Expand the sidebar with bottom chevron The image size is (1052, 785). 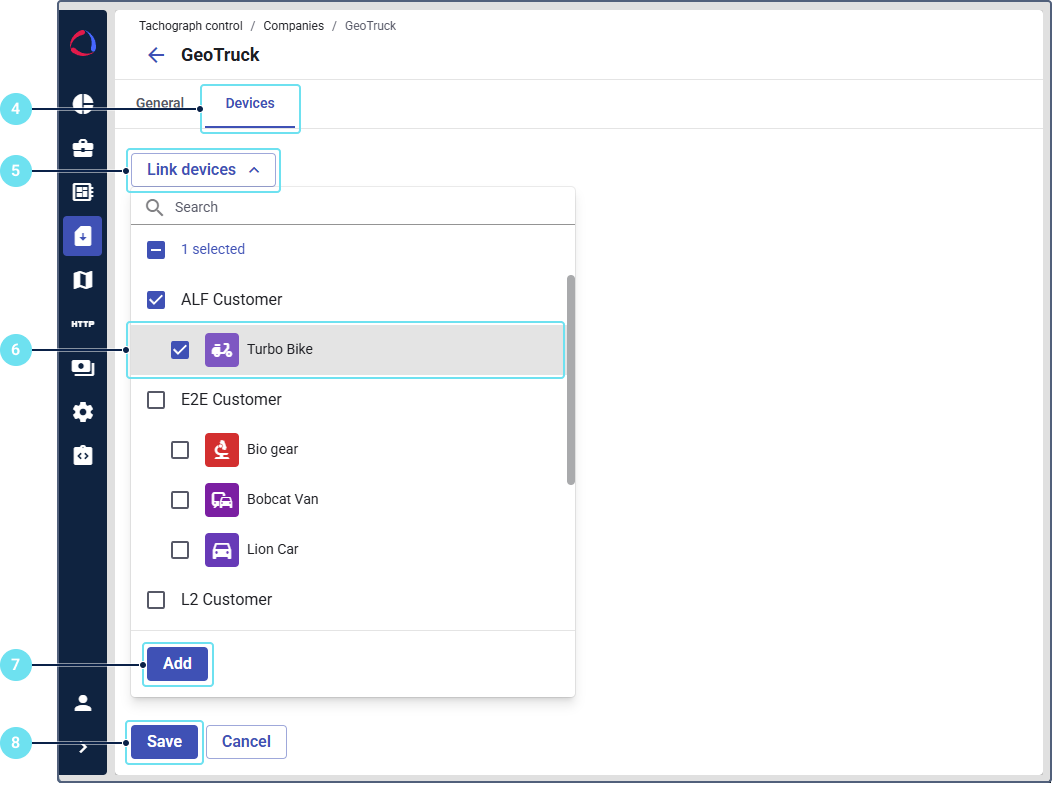(x=83, y=746)
